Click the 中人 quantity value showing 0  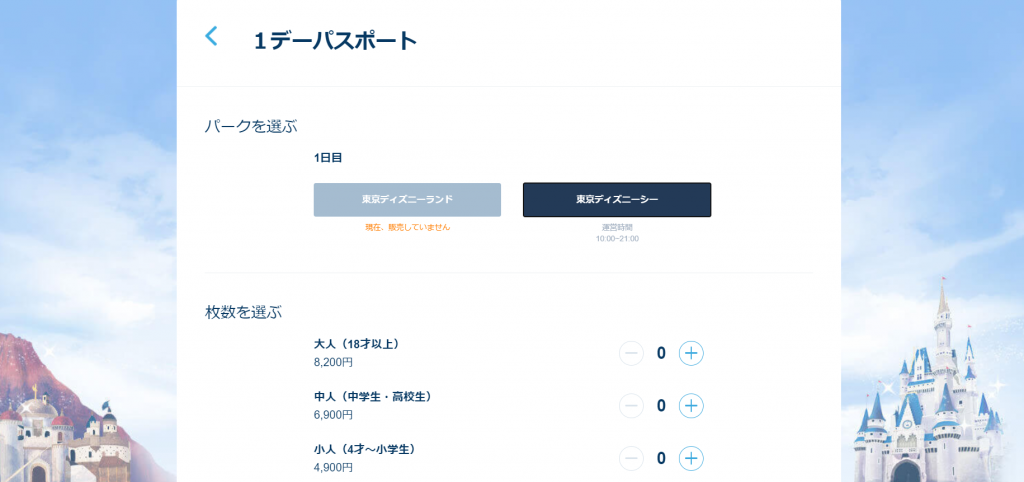pos(661,406)
